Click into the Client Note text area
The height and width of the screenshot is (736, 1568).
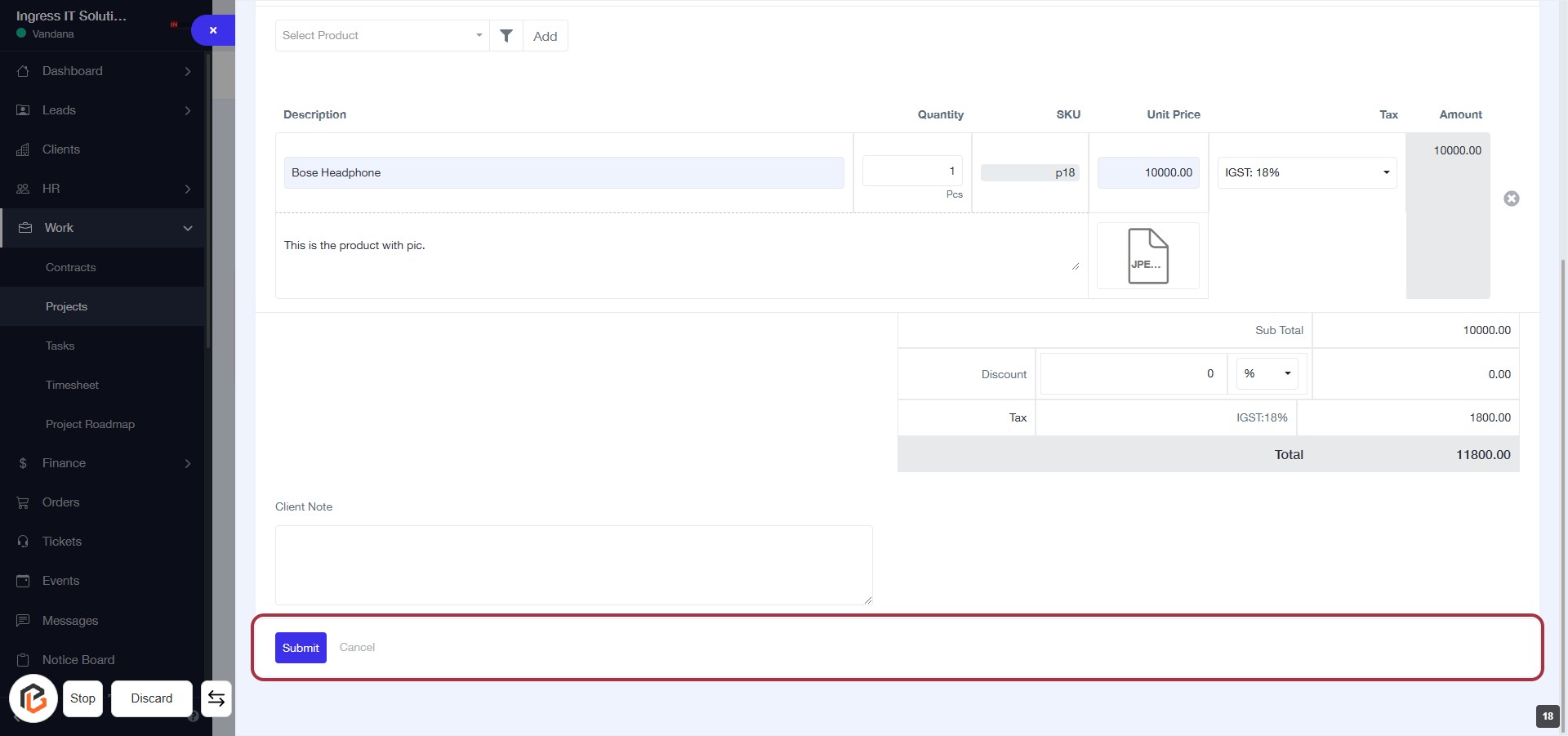point(573,564)
